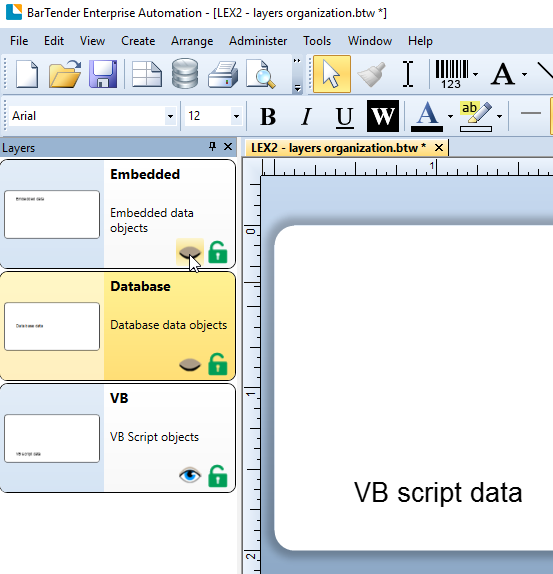Open Print Preview magnifier icon
Screen dimensions: 553x574
click(x=261, y=74)
